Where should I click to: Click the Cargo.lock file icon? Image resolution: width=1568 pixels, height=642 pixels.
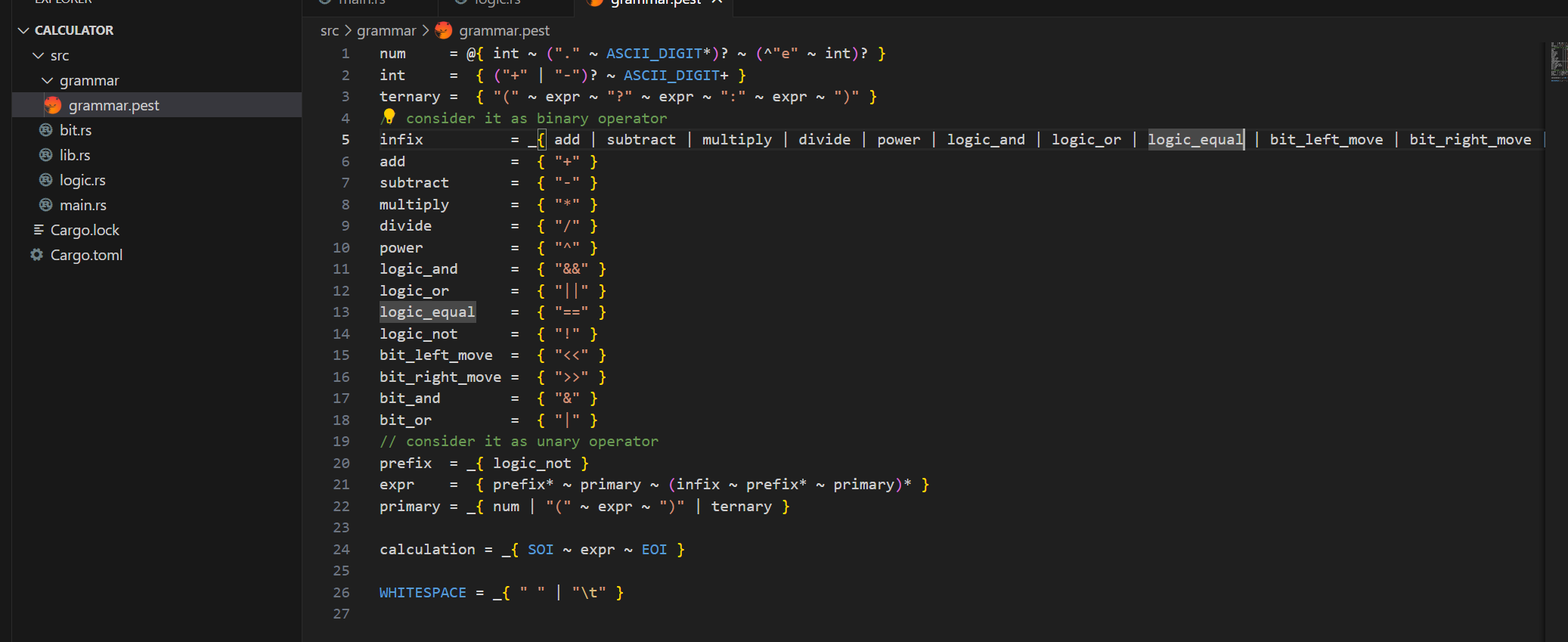coord(39,230)
